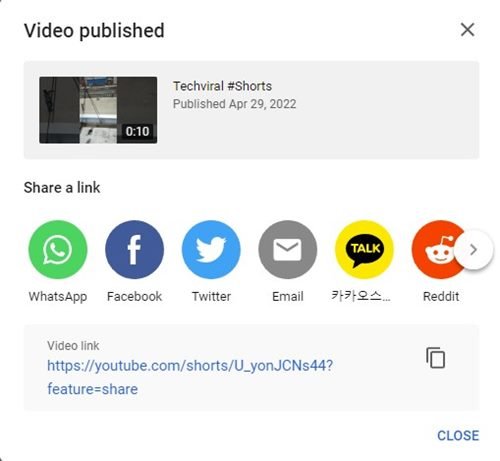The width and height of the screenshot is (500, 461).
Task: Open the youtube.com/shorts video link
Action: pyautogui.click(x=190, y=377)
